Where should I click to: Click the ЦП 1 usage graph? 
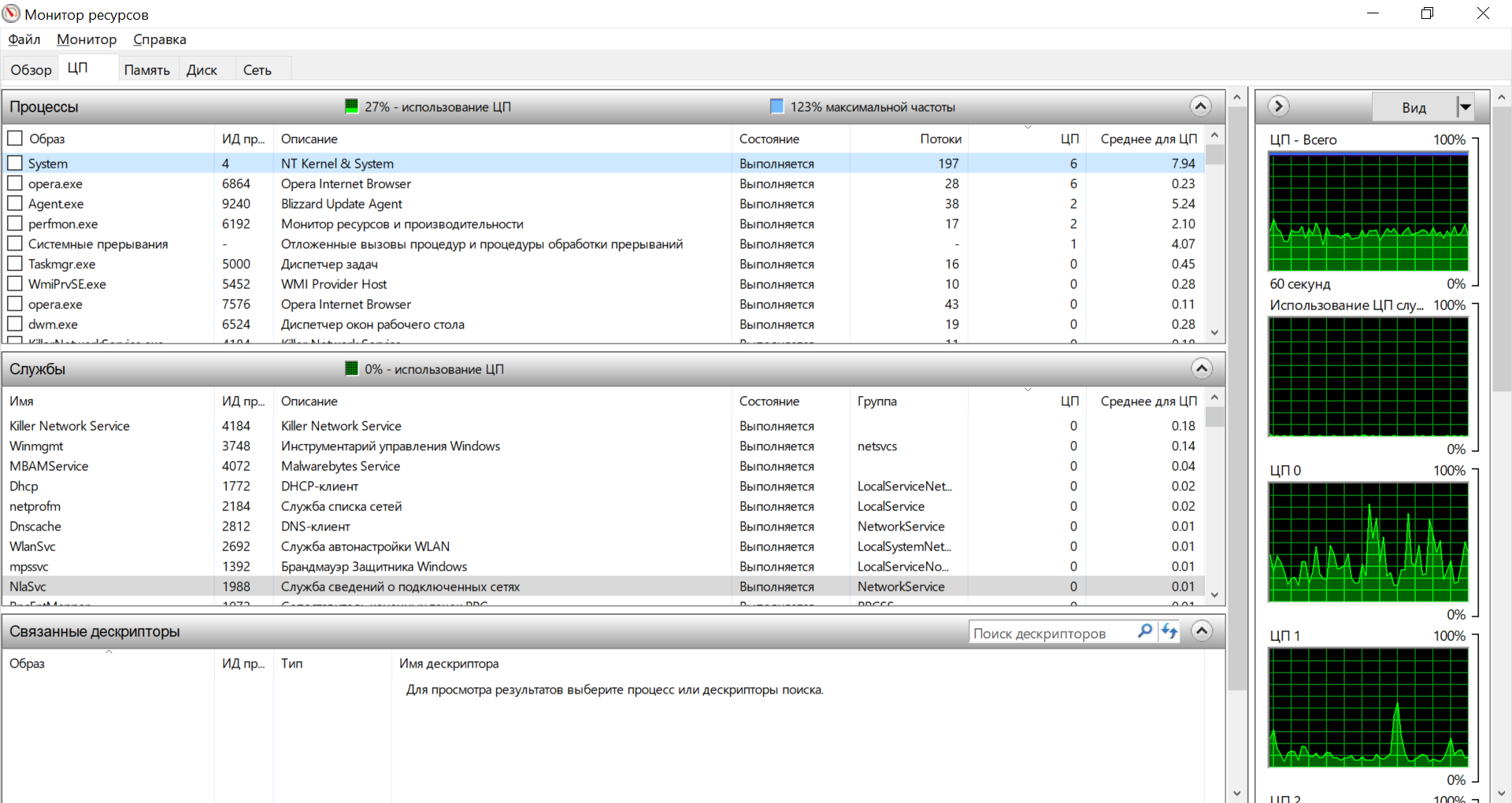(x=1368, y=707)
